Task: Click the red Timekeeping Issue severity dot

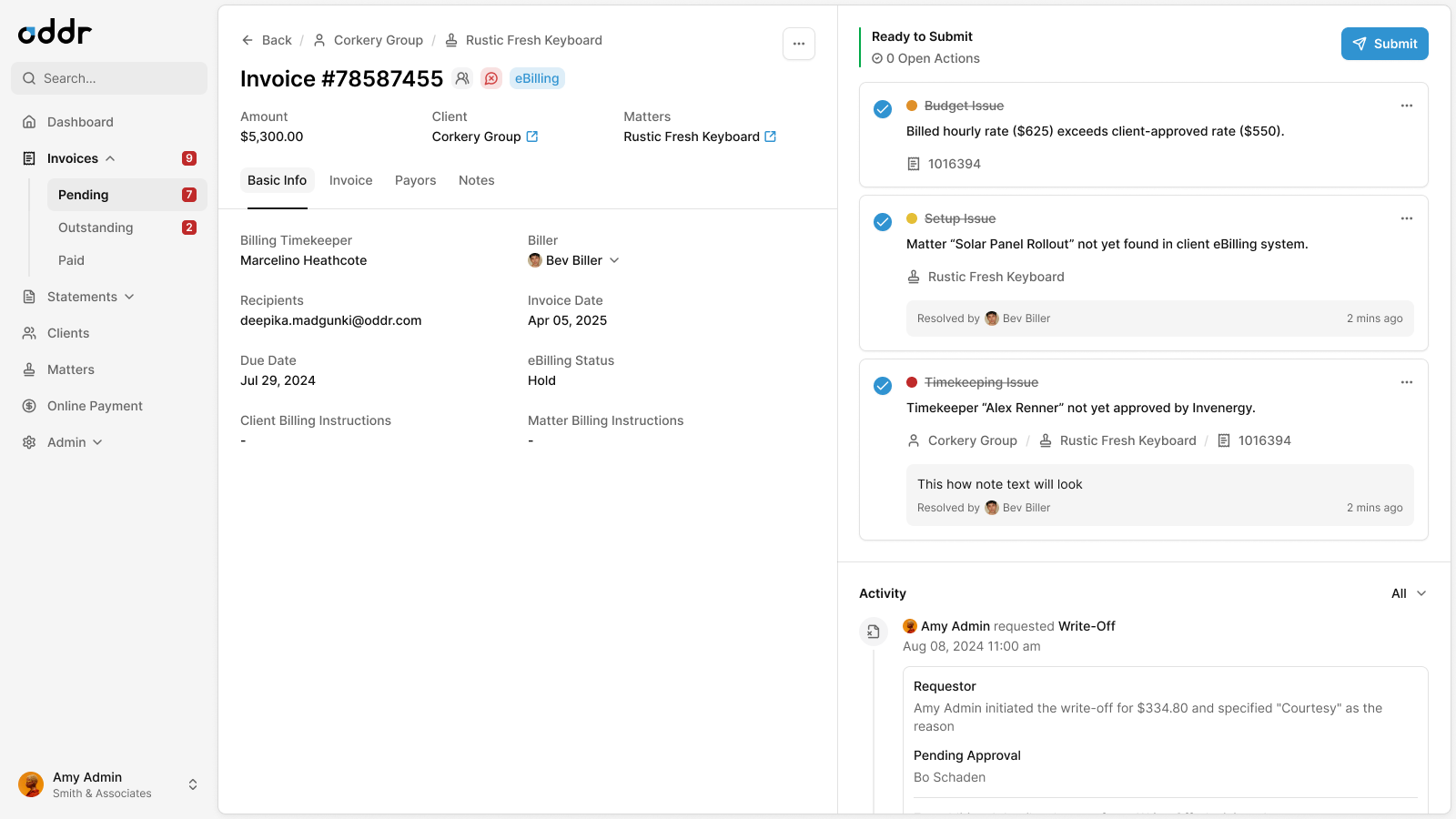Action: click(912, 382)
